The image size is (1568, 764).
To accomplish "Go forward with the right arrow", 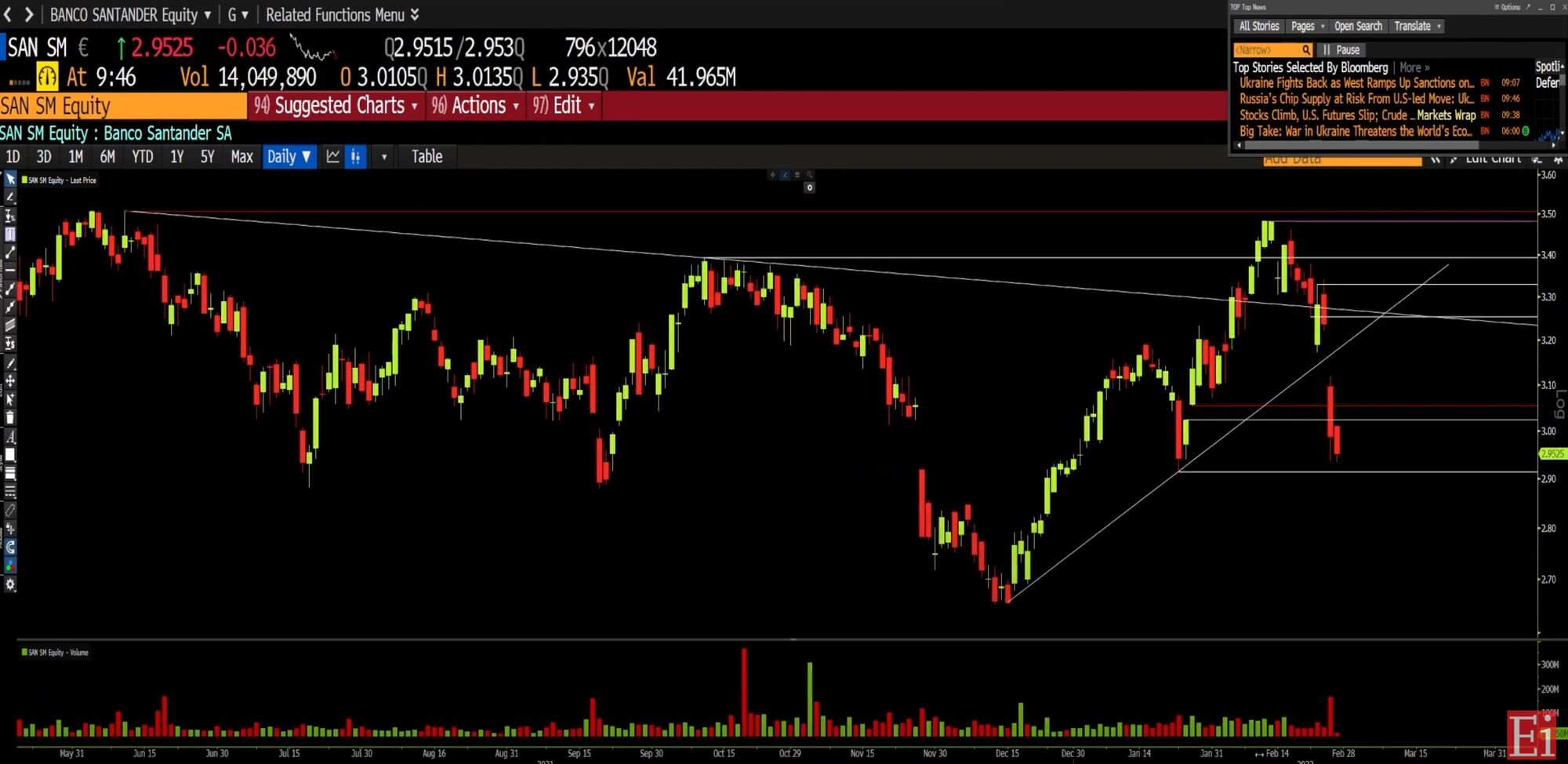I will tap(29, 14).
